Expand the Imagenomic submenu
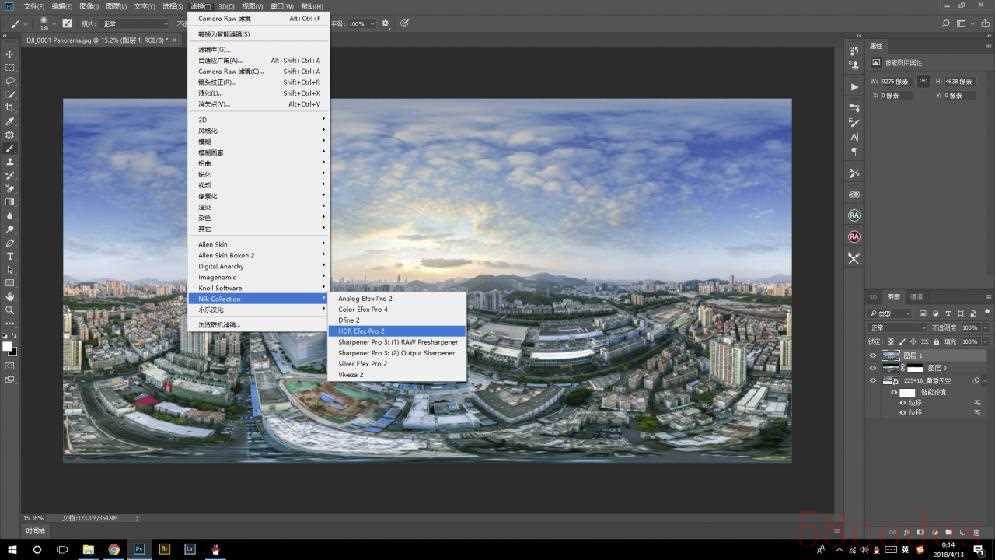Screen dimensions: 996x560 [x=259, y=277]
